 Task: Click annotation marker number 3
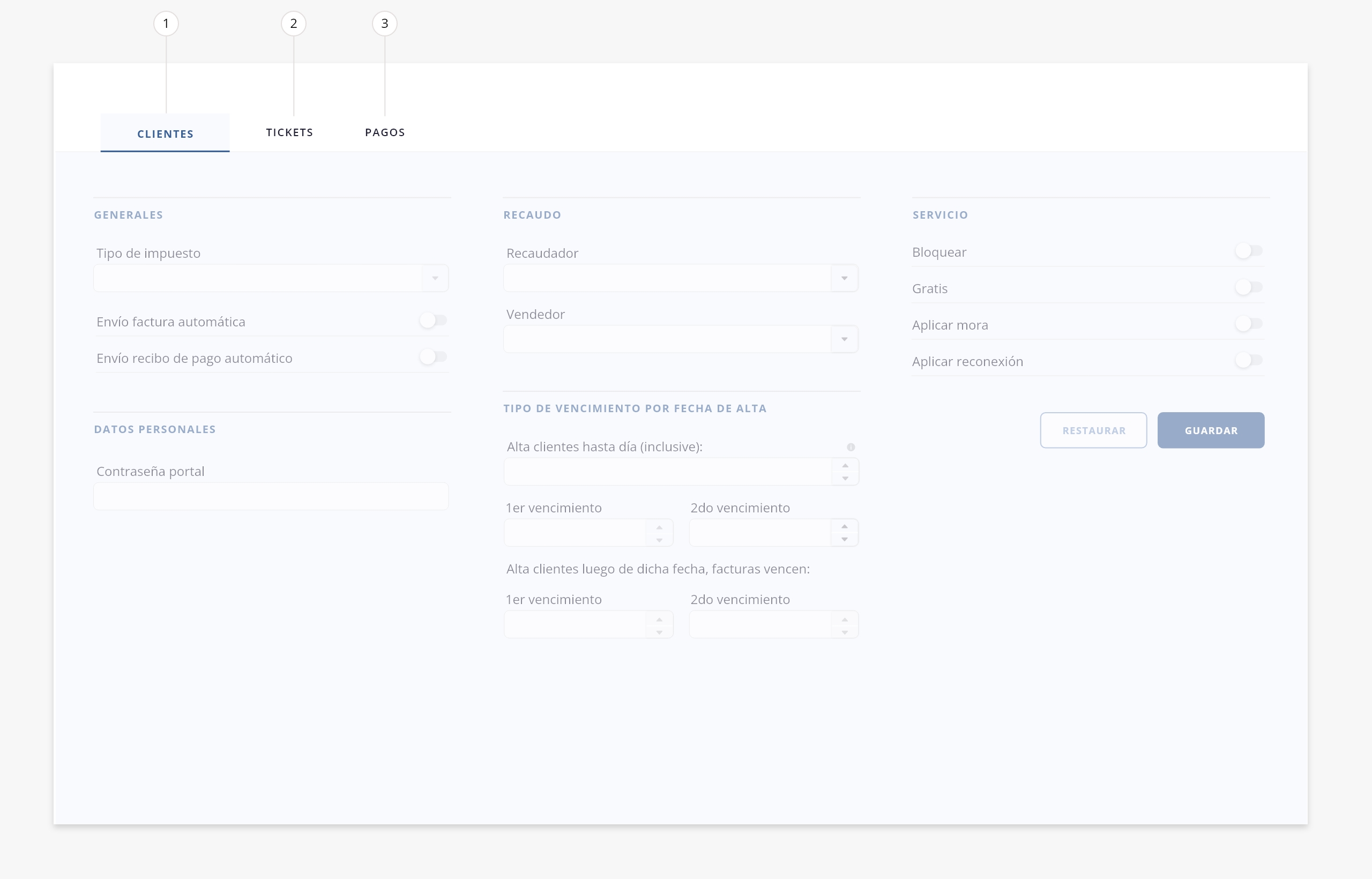[385, 24]
